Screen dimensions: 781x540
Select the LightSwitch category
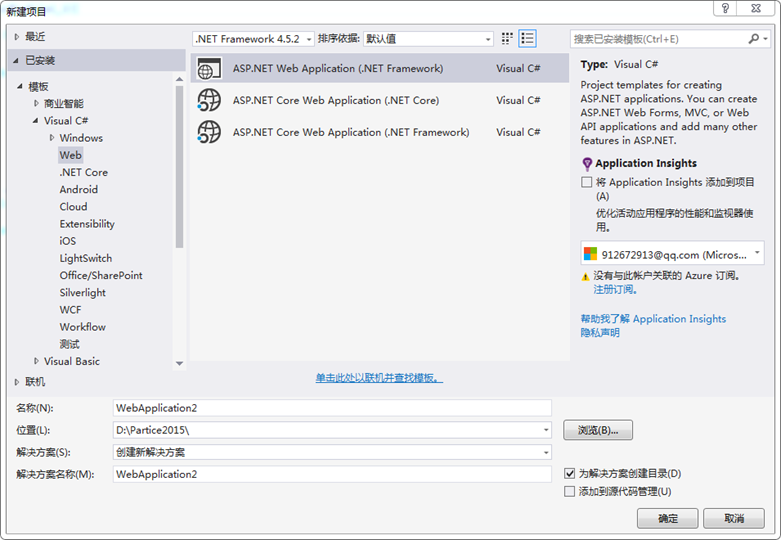(86, 258)
